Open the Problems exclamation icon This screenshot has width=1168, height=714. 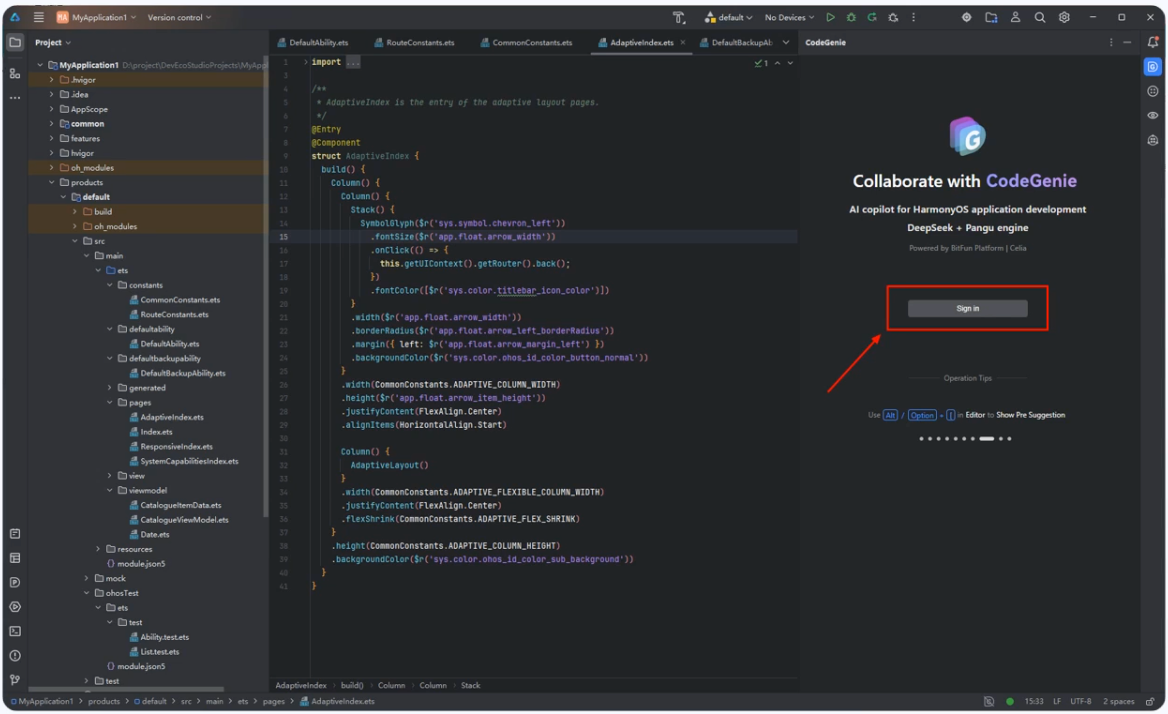[x=15, y=656]
